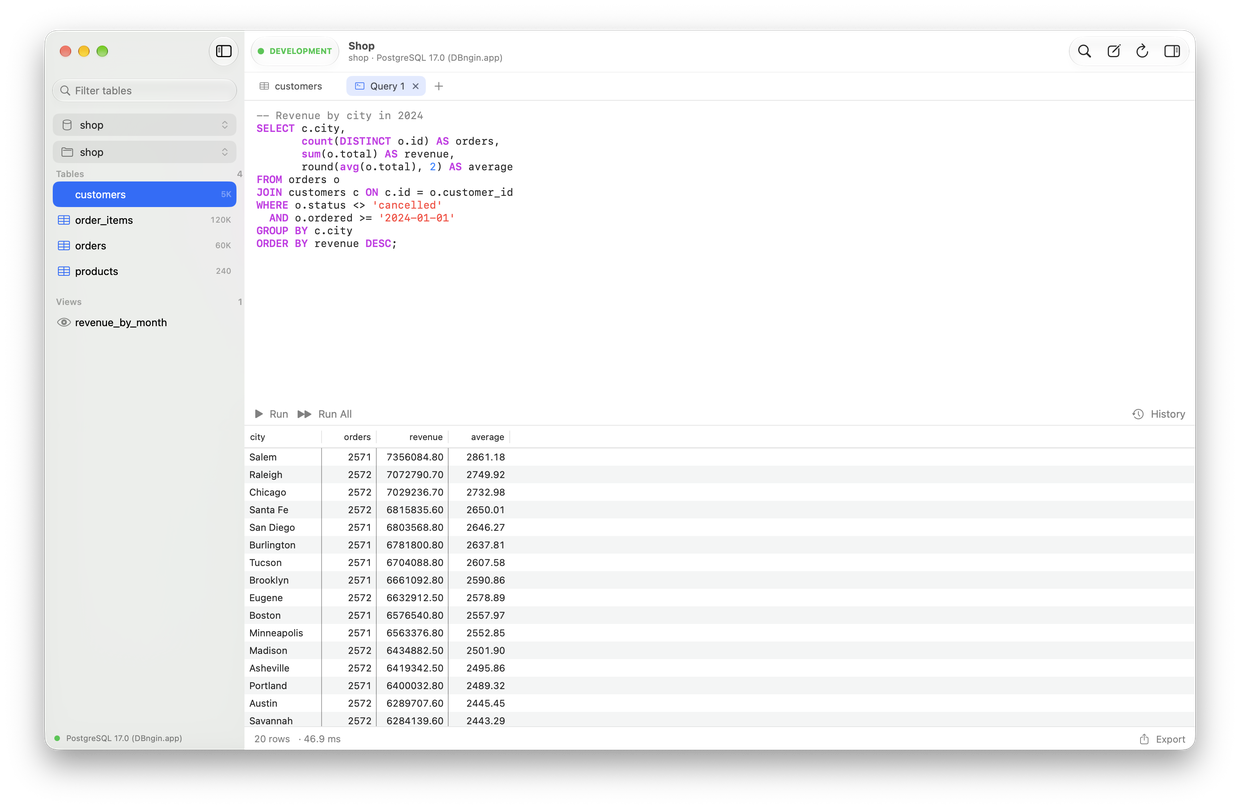Sort by the revenue column header

412,437
